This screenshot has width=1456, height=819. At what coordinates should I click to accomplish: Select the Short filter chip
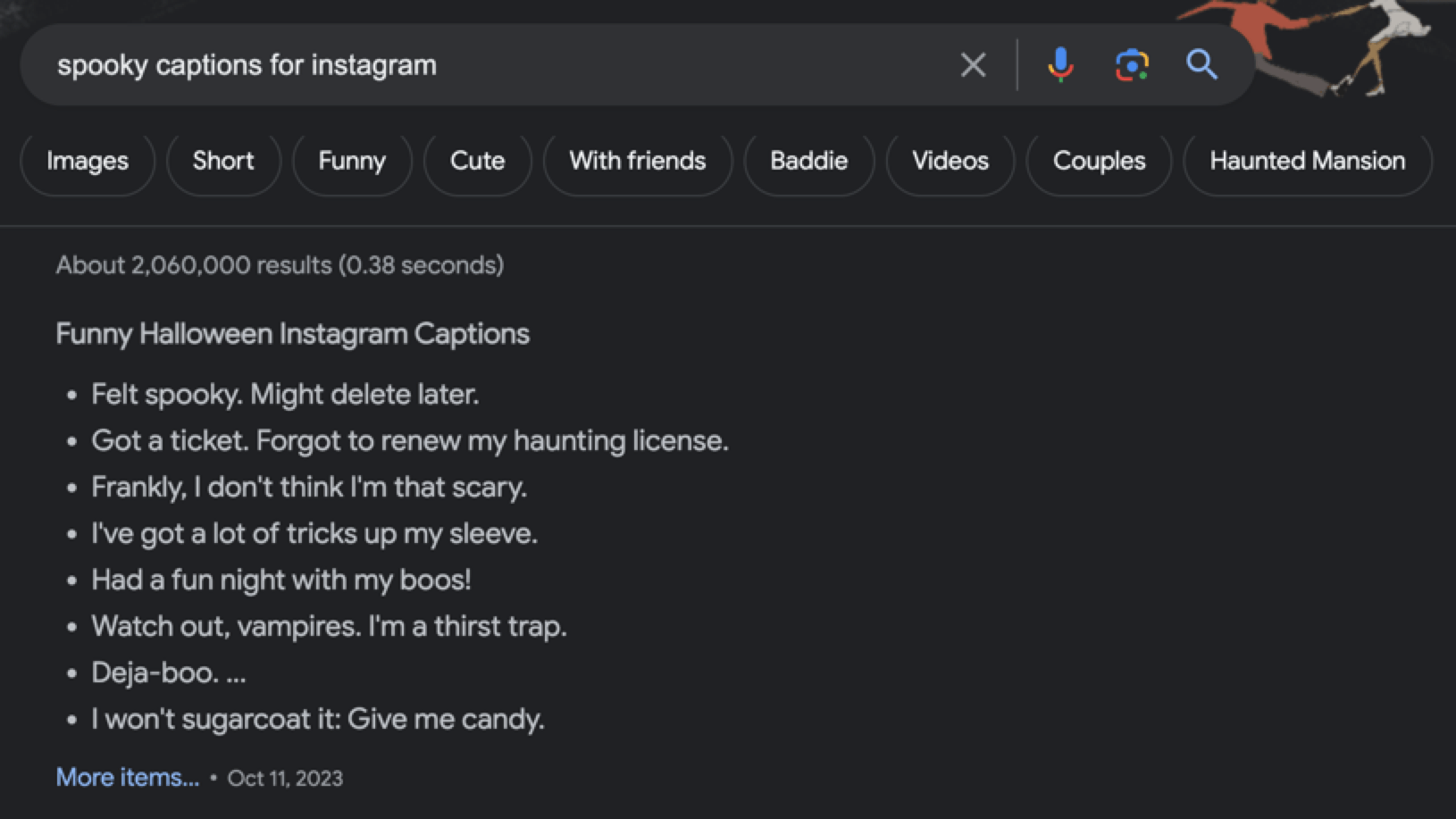point(223,161)
